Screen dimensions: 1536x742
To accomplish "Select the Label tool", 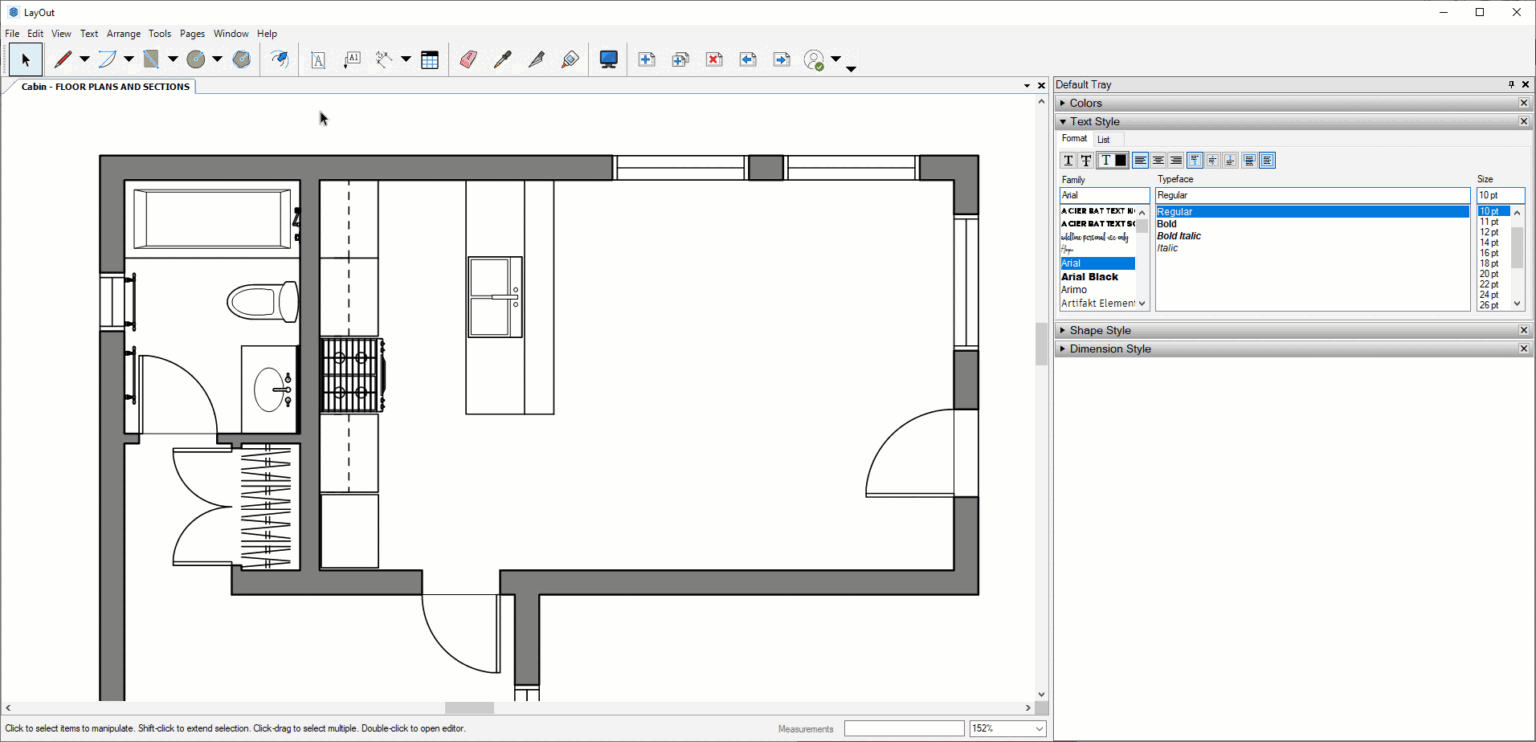I will pyautogui.click(x=352, y=59).
